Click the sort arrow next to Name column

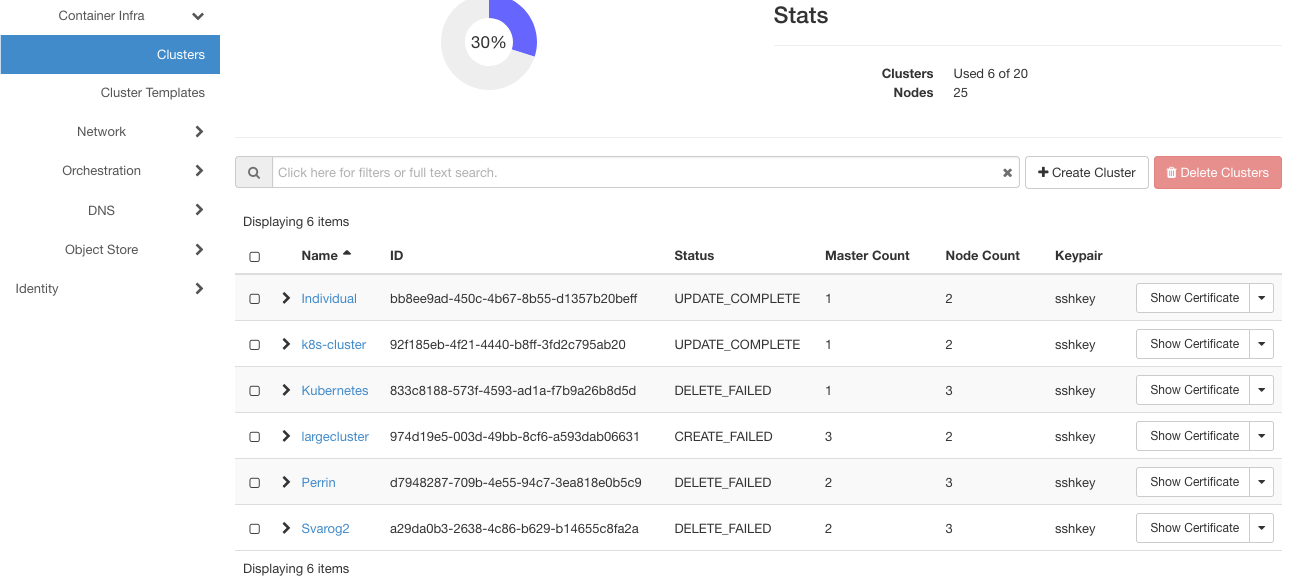point(347,252)
